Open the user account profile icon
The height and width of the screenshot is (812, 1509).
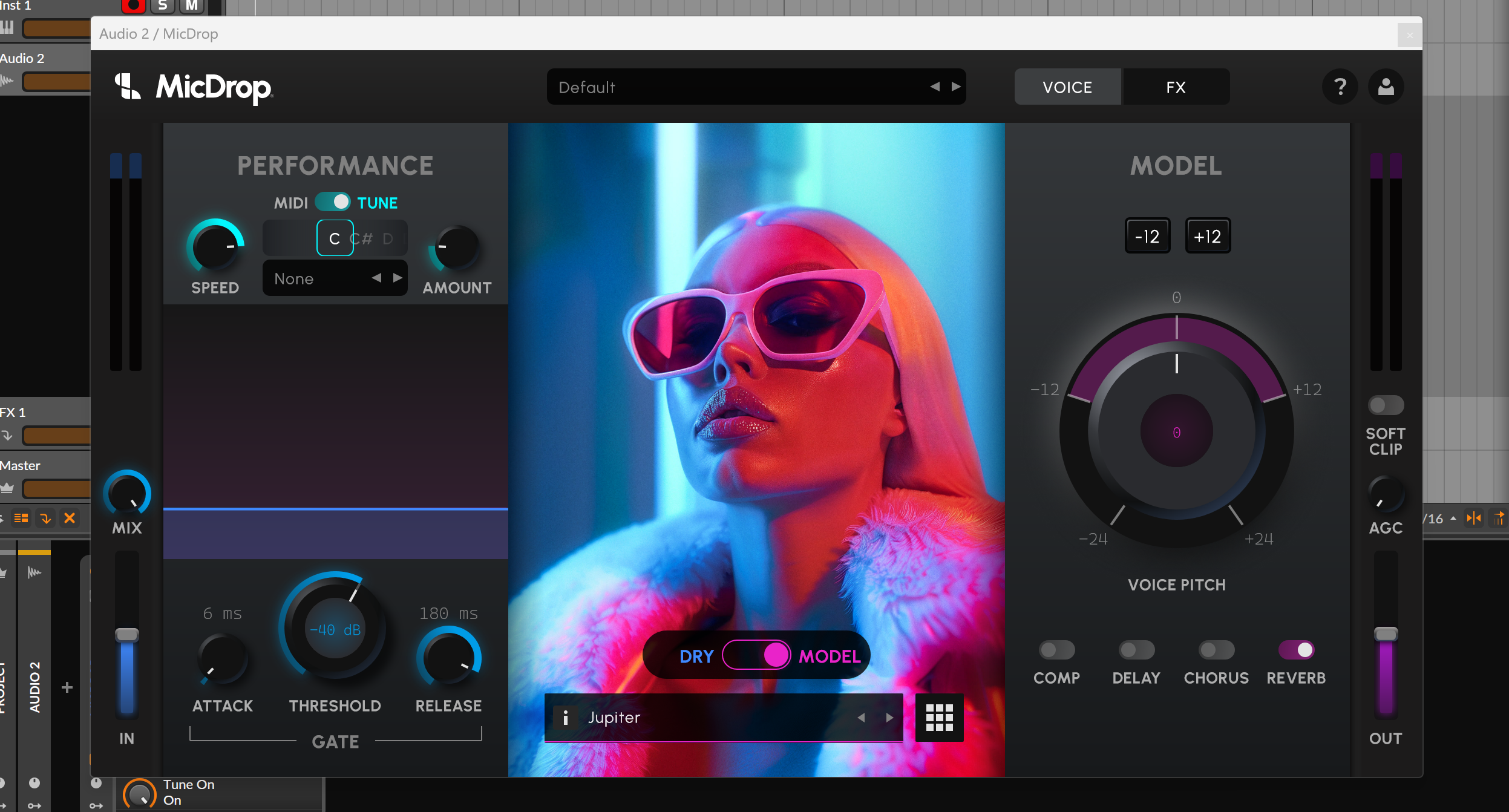pyautogui.click(x=1386, y=87)
